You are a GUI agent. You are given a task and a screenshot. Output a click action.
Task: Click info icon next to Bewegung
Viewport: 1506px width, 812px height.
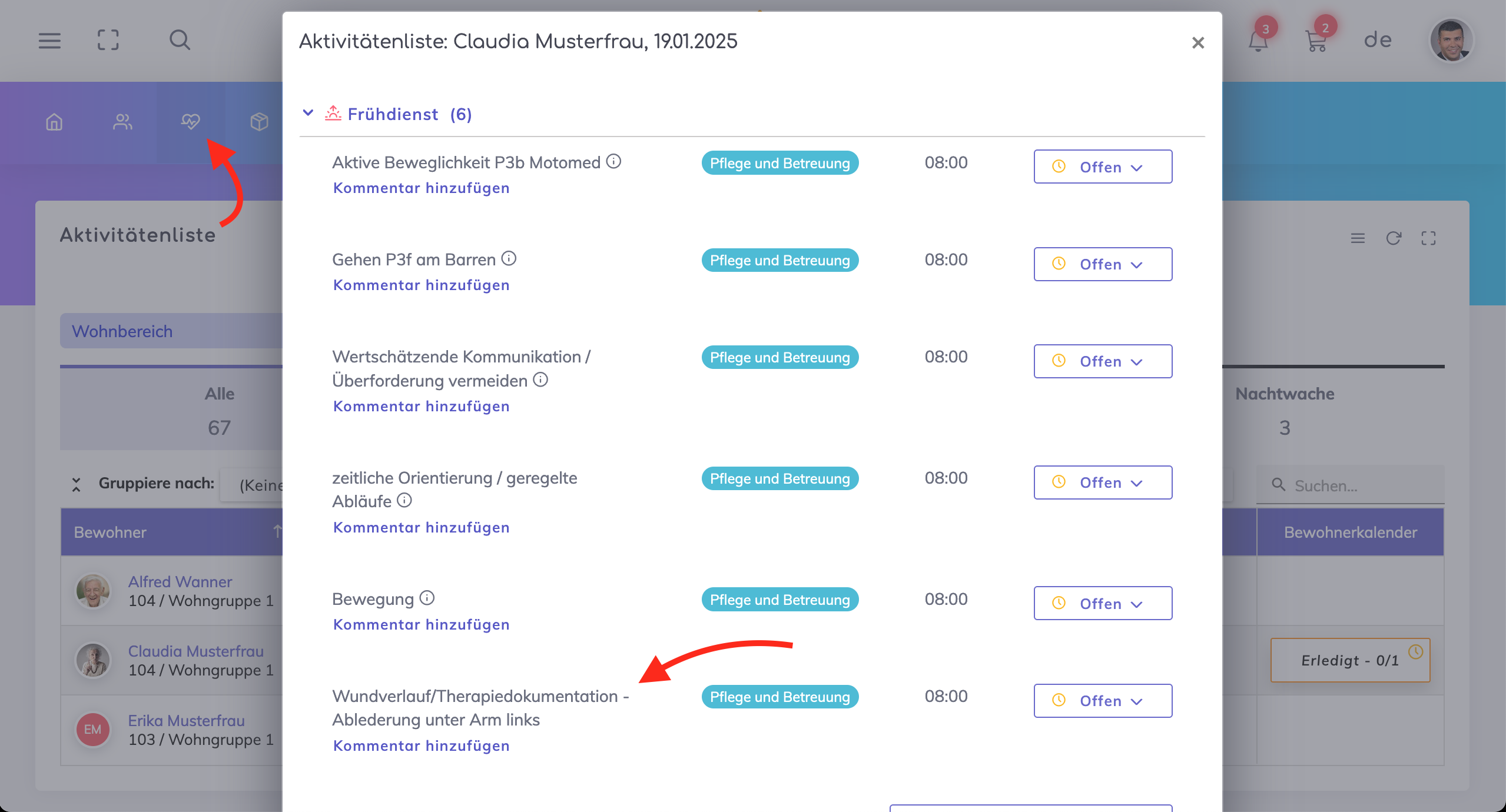[x=427, y=598]
